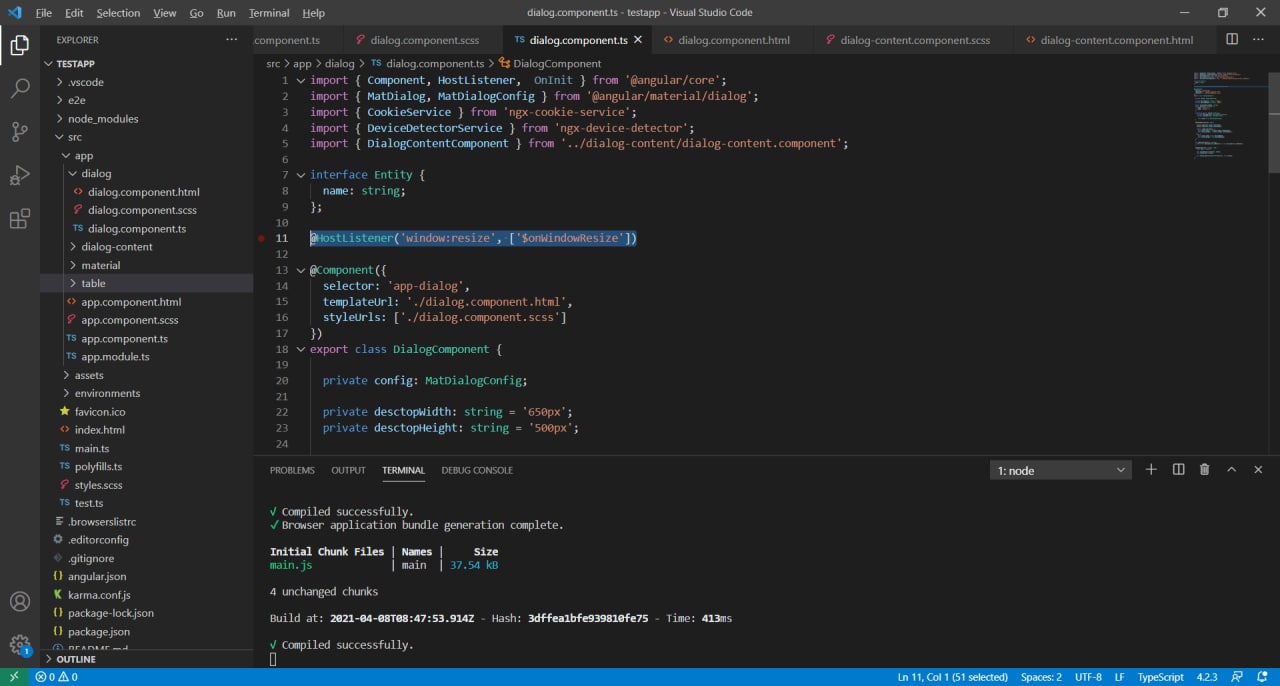Open the Source Control view
Screen dimensions: 1280x686
pyautogui.click(x=20, y=132)
